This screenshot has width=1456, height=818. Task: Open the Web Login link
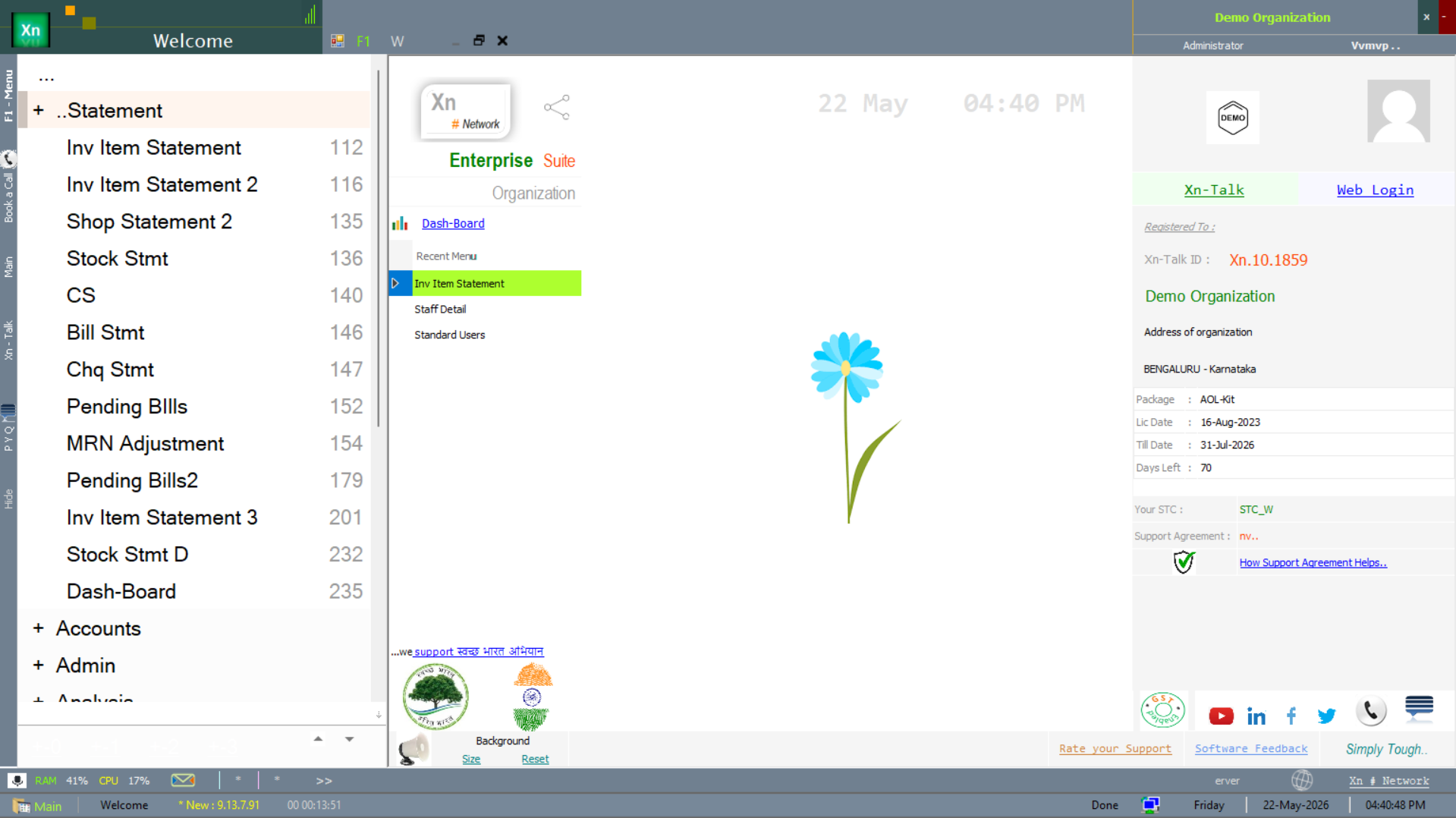pos(1375,190)
